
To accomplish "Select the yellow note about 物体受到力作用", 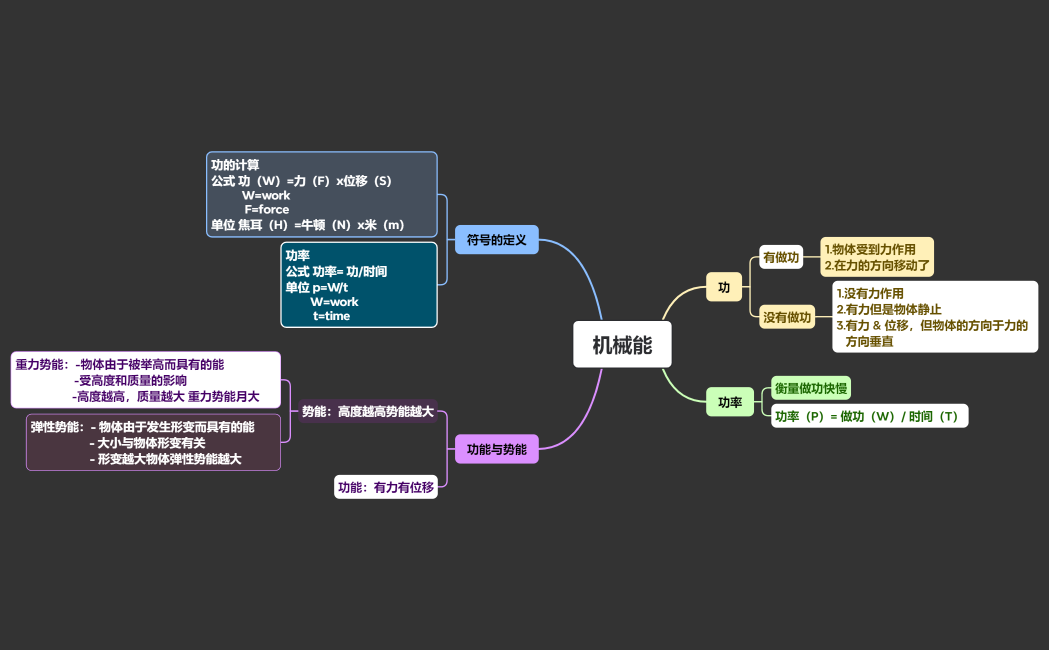I will [x=875, y=254].
